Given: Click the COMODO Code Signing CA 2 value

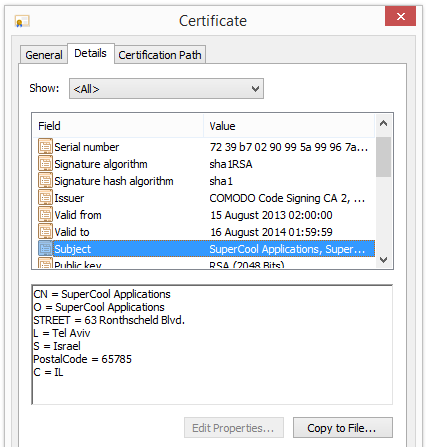Looking at the screenshot, I should tap(287, 198).
